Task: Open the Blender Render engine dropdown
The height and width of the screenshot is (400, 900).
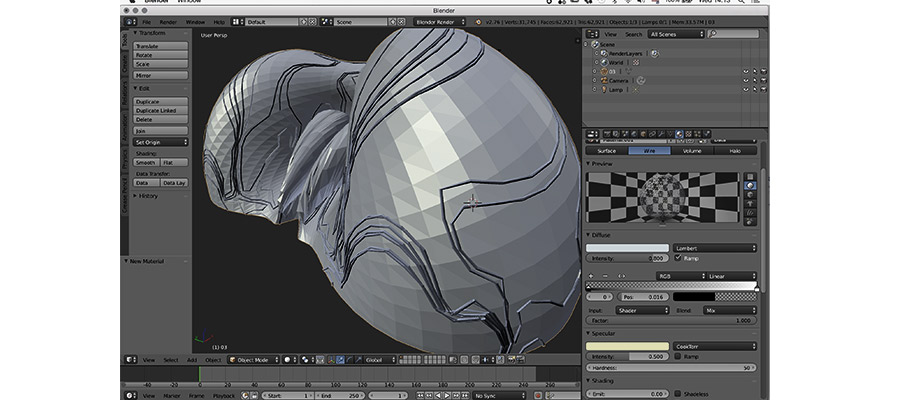Action: [440, 22]
